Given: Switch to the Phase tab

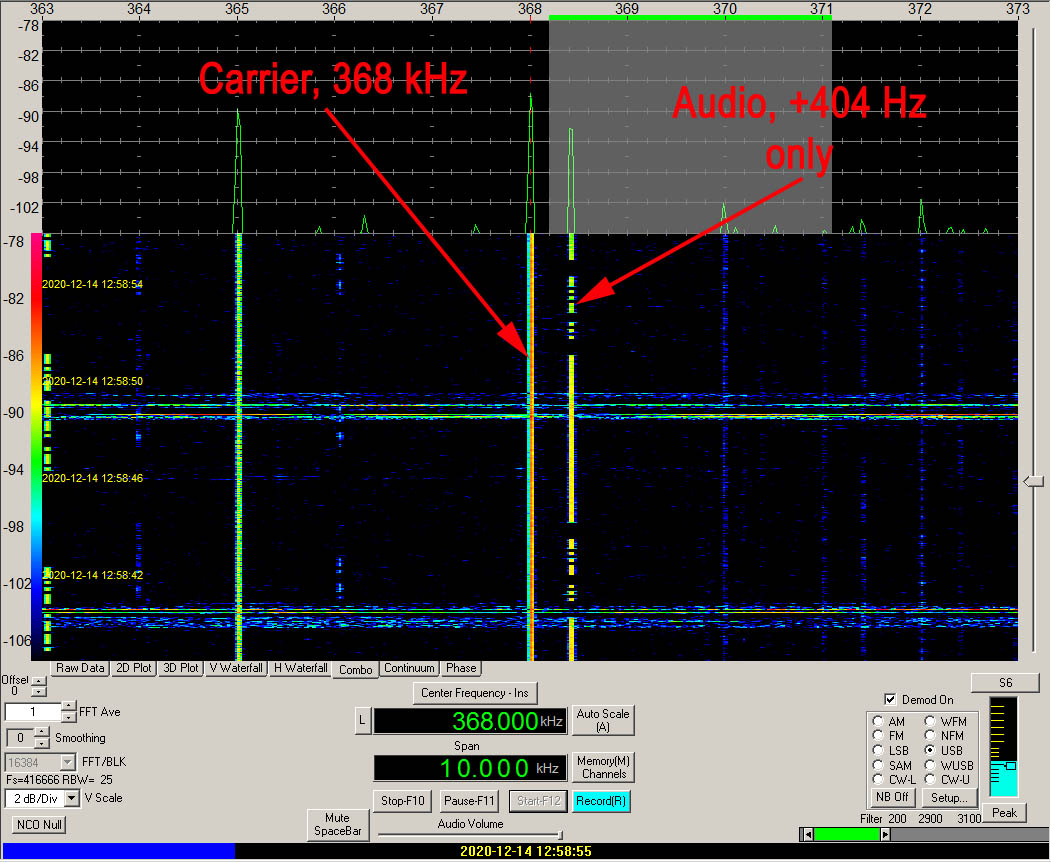Looking at the screenshot, I should coord(461,668).
